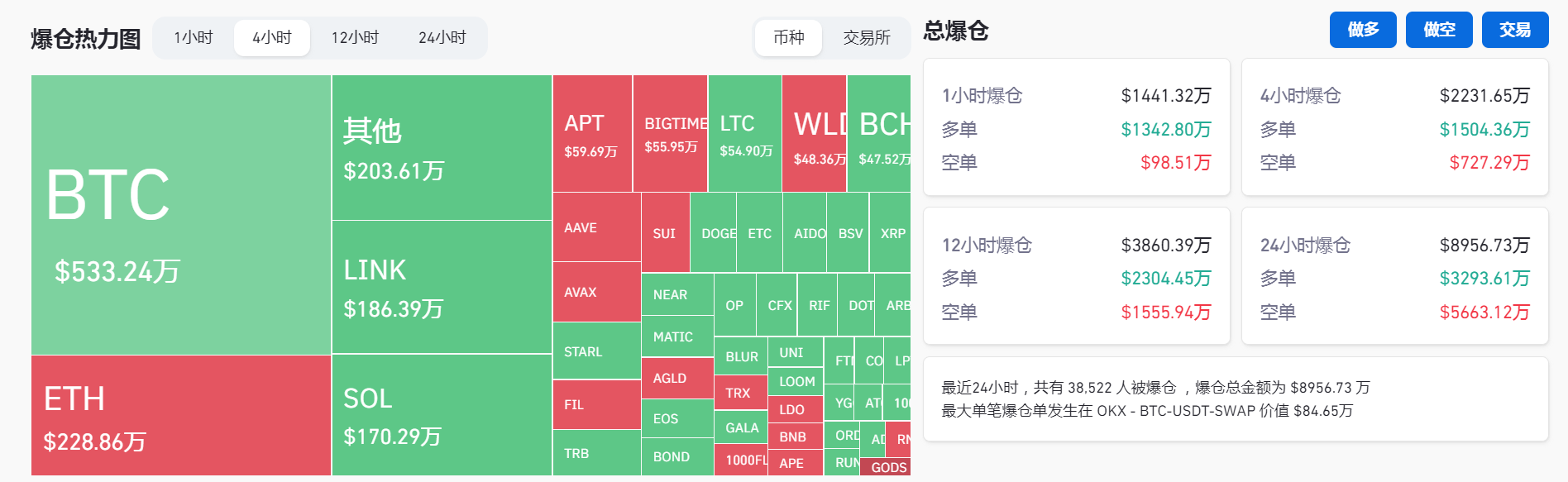The height and width of the screenshot is (482, 1568).
Task: Select the DOGE tile
Action: tap(716, 234)
